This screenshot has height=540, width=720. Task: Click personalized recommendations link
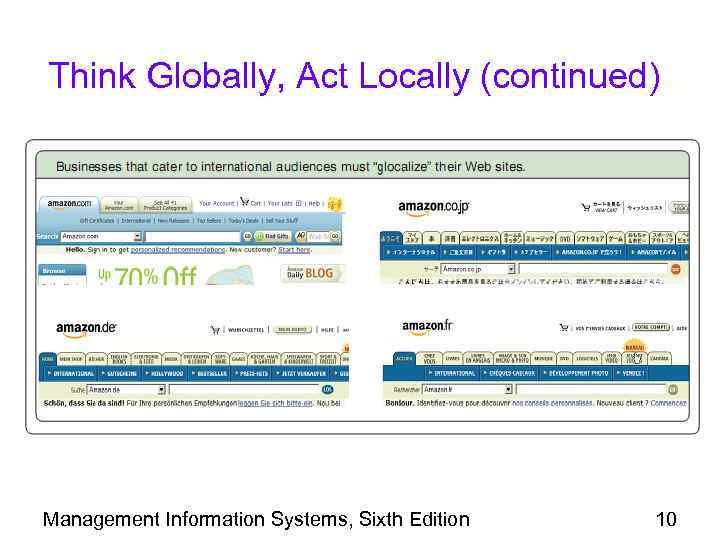click(x=178, y=250)
